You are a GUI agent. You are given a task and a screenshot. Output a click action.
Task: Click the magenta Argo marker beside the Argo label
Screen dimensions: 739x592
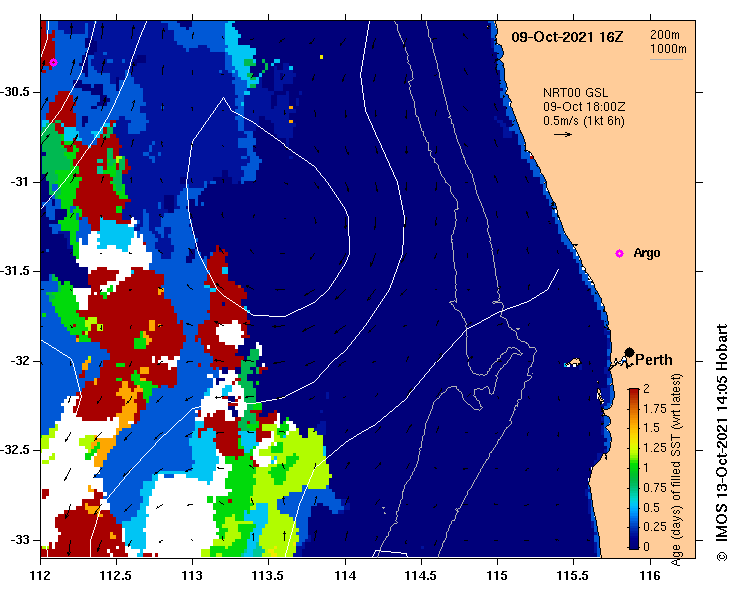[619, 253]
